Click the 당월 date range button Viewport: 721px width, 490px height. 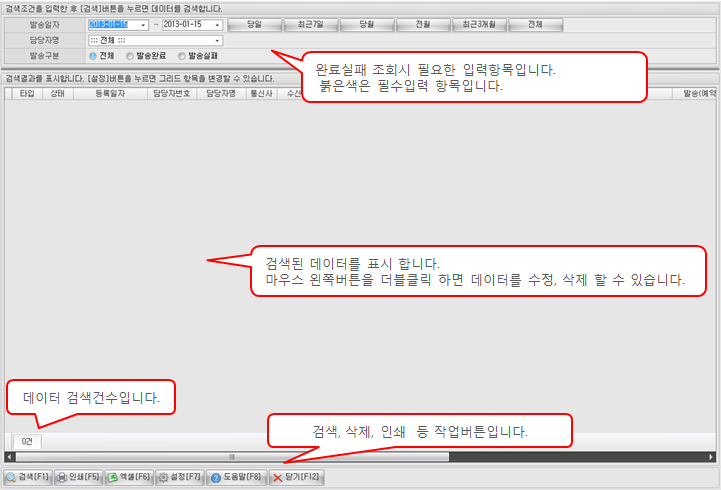pos(367,25)
